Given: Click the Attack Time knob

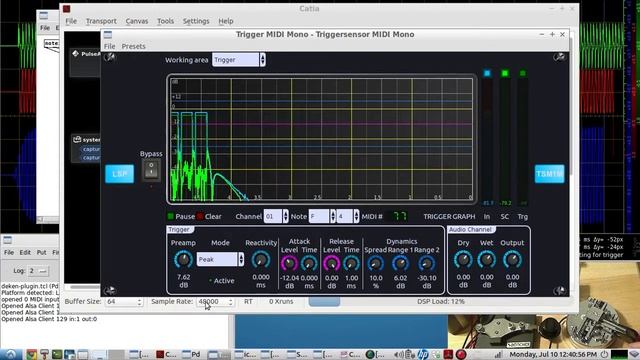Looking at the screenshot, I should click(x=309, y=263).
